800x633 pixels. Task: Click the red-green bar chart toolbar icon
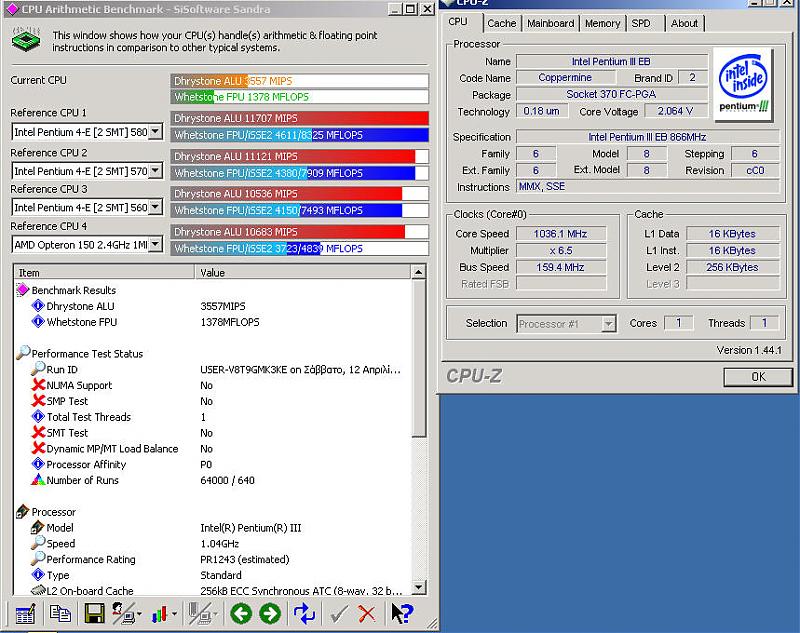click(160, 614)
